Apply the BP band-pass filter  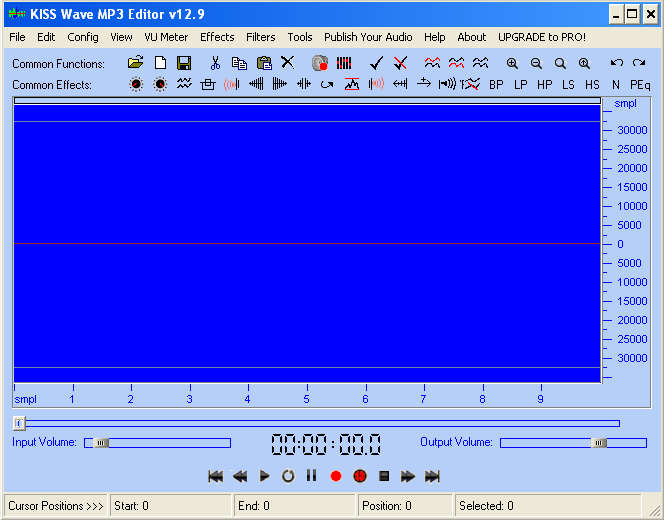(496, 85)
